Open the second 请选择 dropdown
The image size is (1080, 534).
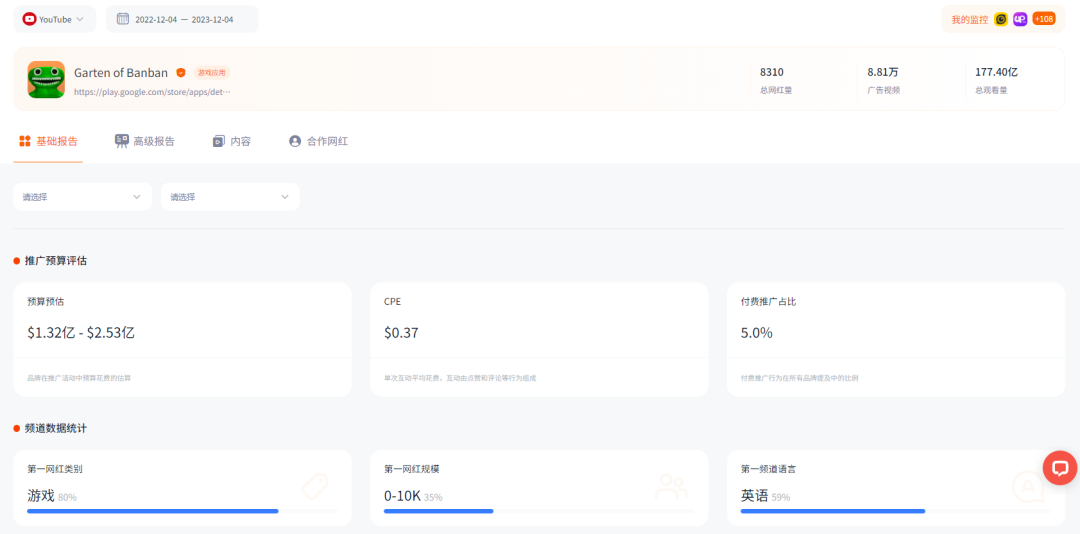230,197
